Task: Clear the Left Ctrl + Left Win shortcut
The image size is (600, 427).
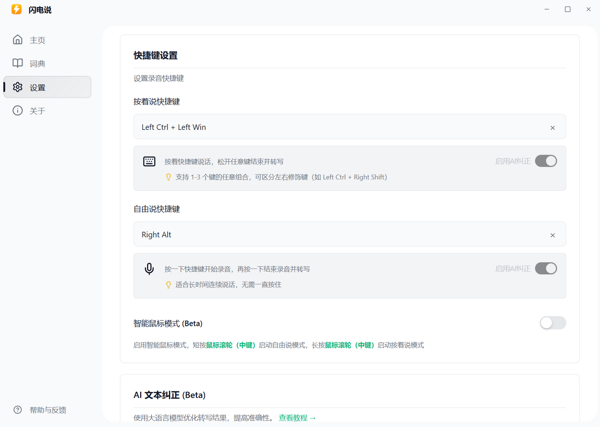Action: tap(552, 128)
